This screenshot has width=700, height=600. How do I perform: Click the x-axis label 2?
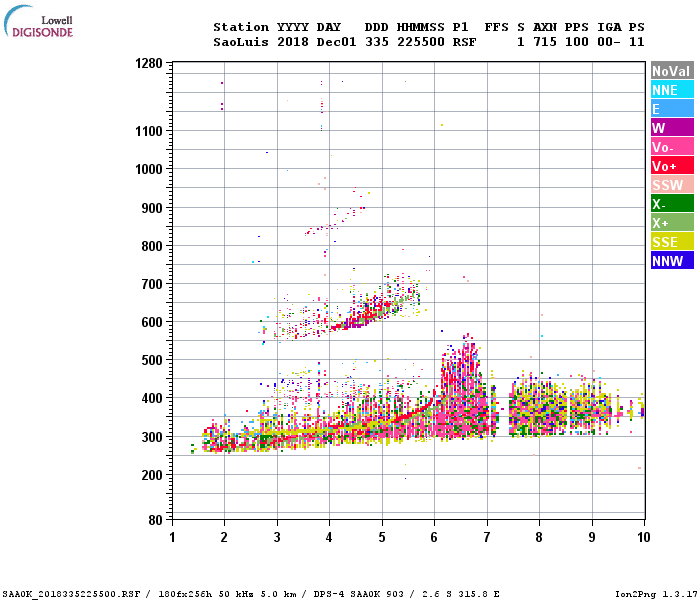tap(224, 537)
